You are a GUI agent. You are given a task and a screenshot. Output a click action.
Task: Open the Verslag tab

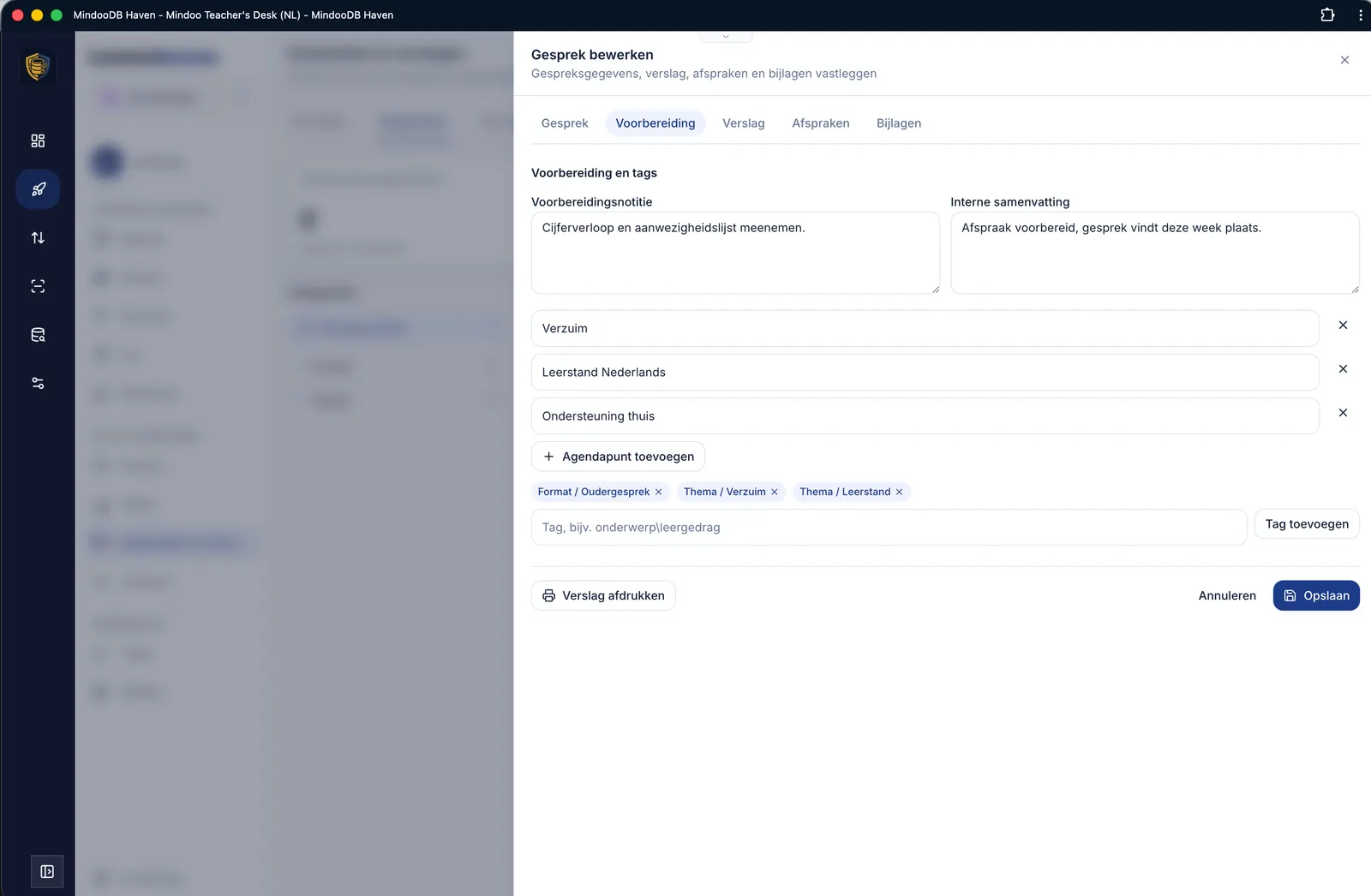tap(744, 123)
